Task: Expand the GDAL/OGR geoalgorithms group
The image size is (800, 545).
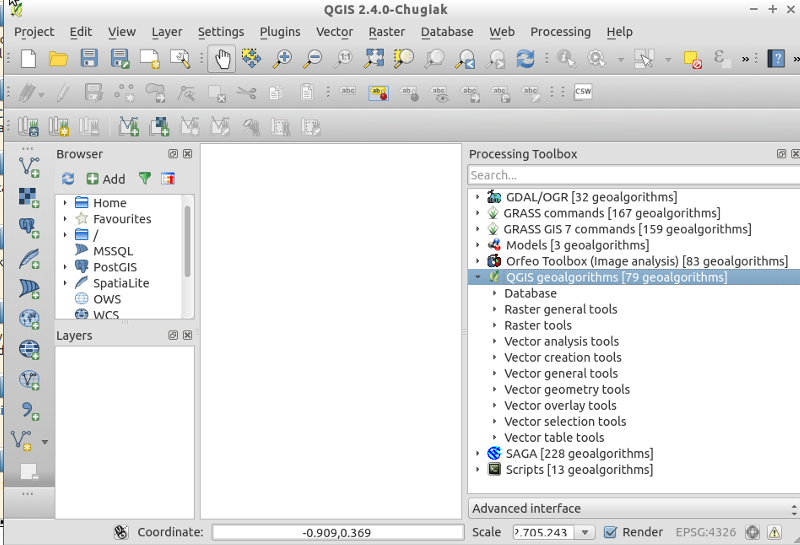Action: click(x=478, y=196)
